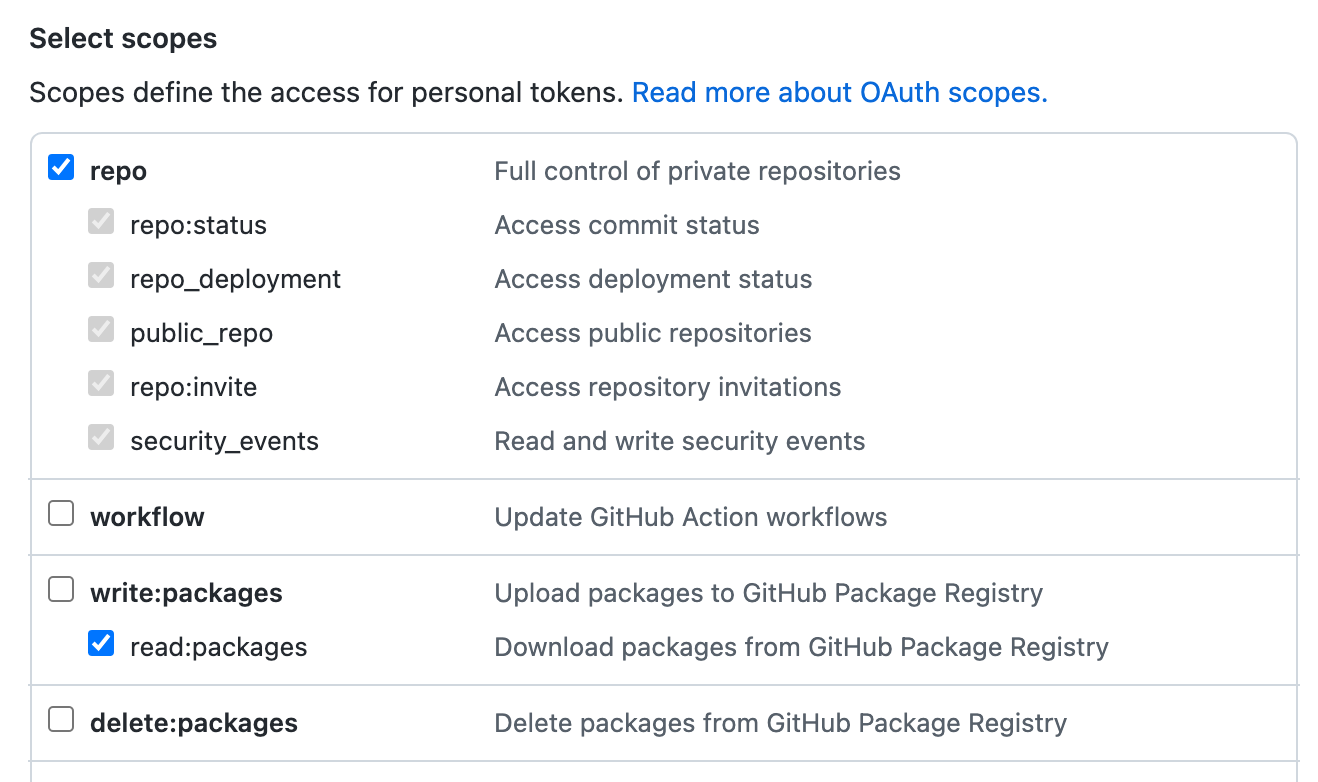Click the delete:packages label text
This screenshot has height=782, width=1318.
click(x=193, y=722)
